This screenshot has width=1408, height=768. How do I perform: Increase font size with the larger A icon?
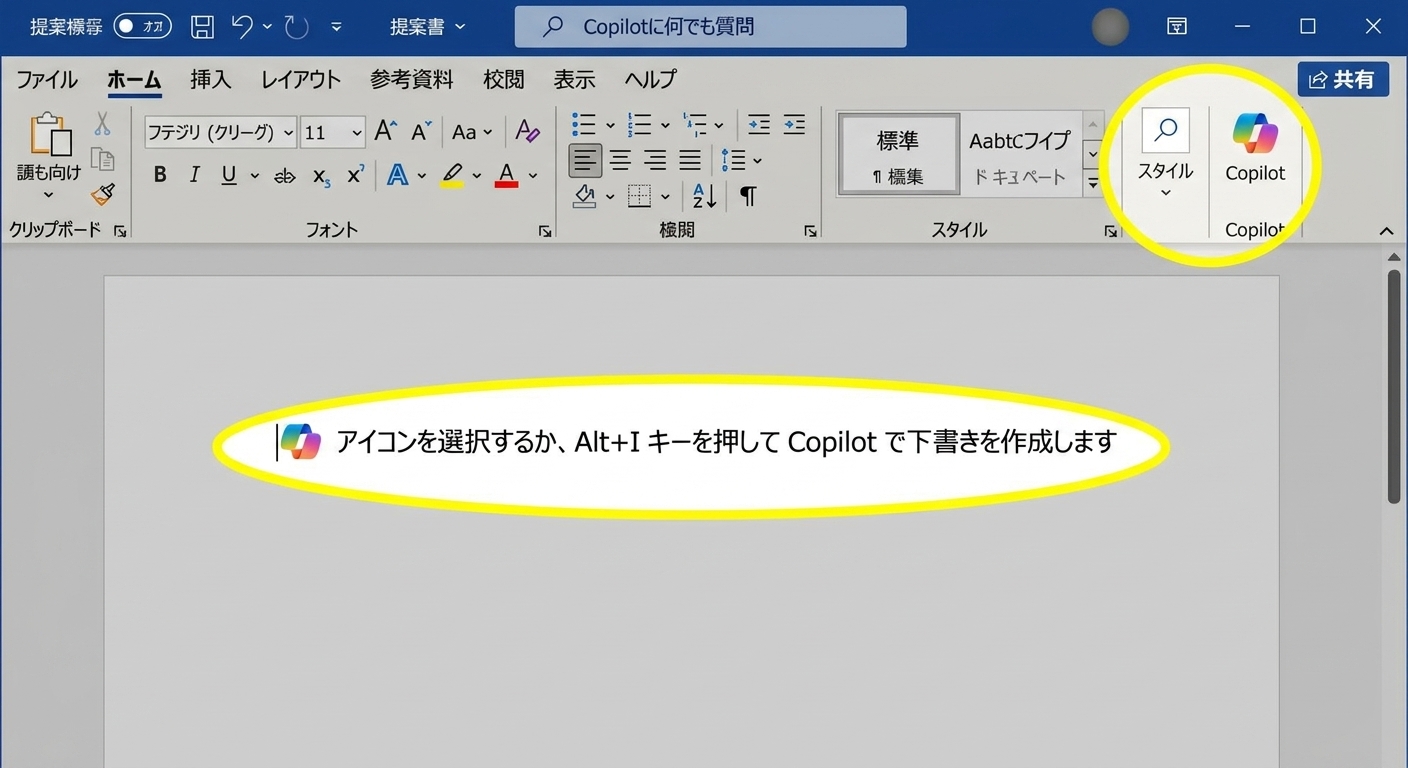[x=385, y=131]
